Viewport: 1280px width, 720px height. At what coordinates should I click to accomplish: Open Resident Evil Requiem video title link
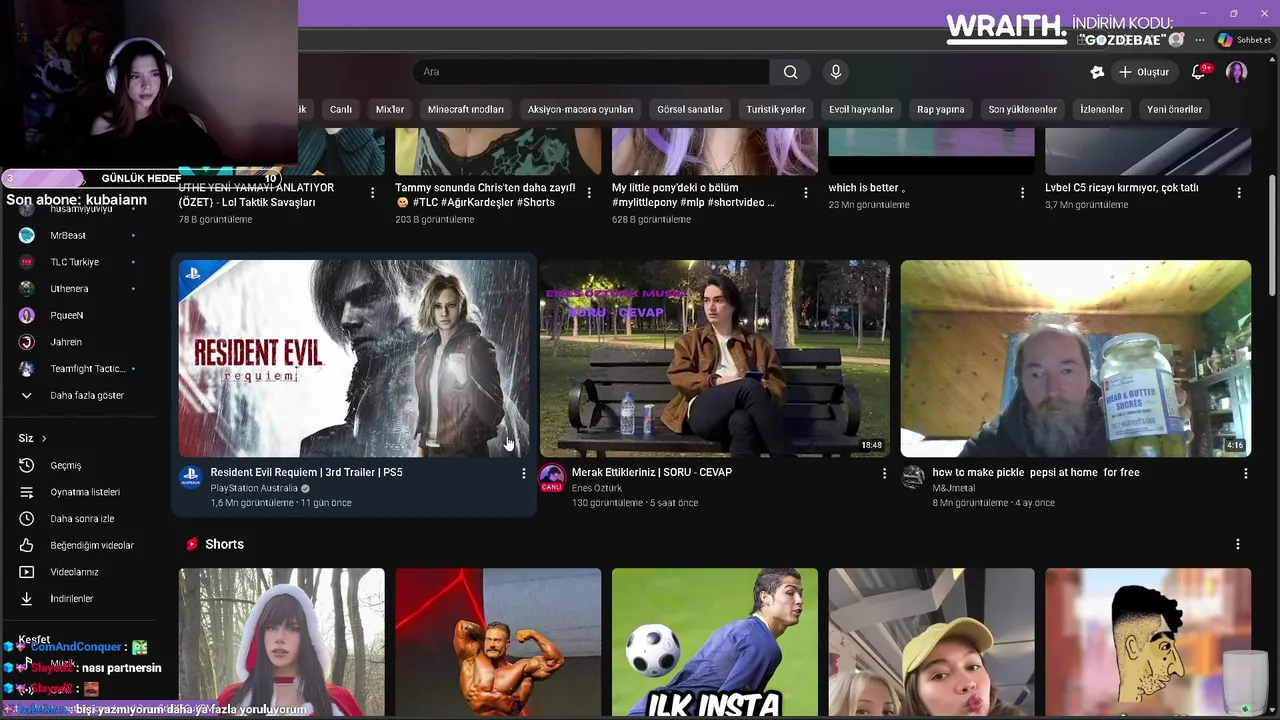[x=306, y=472]
